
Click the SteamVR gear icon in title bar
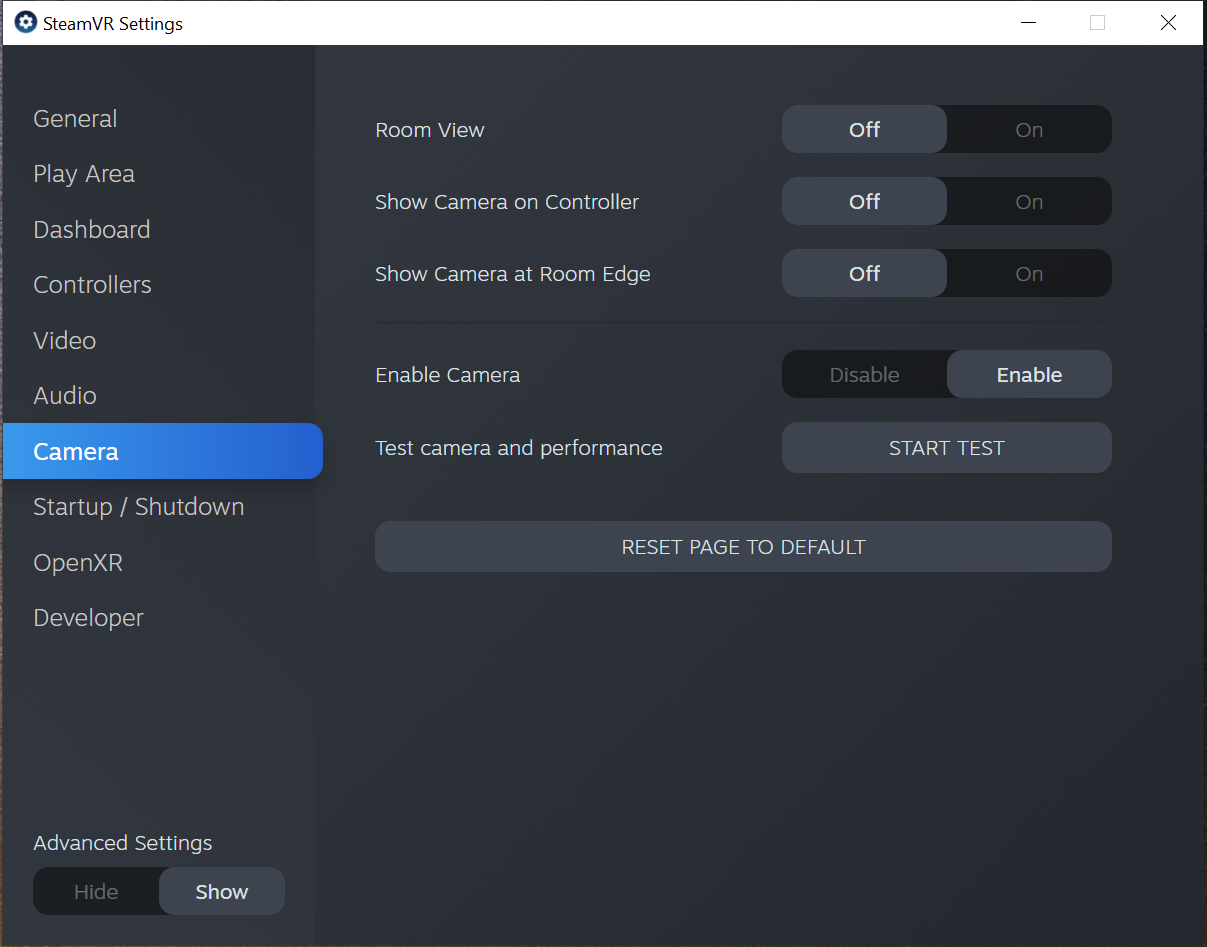pos(26,22)
